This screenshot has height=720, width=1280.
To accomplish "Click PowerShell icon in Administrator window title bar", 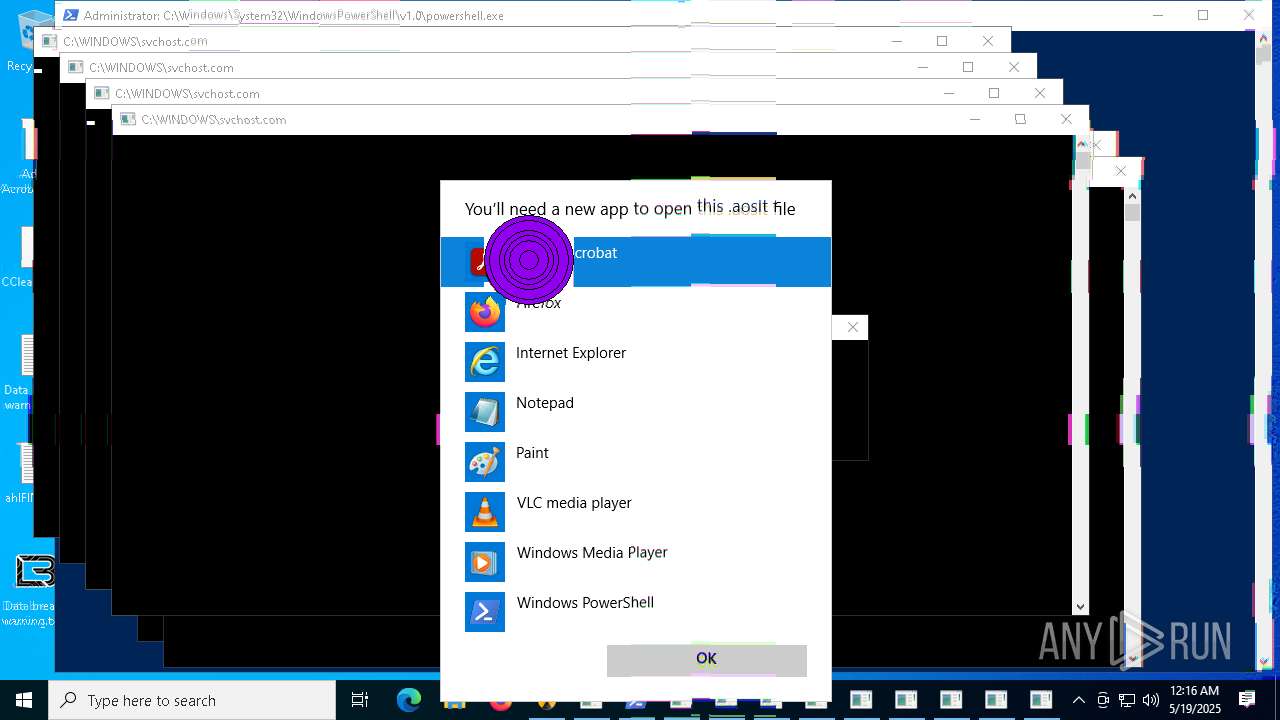I will coord(69,15).
